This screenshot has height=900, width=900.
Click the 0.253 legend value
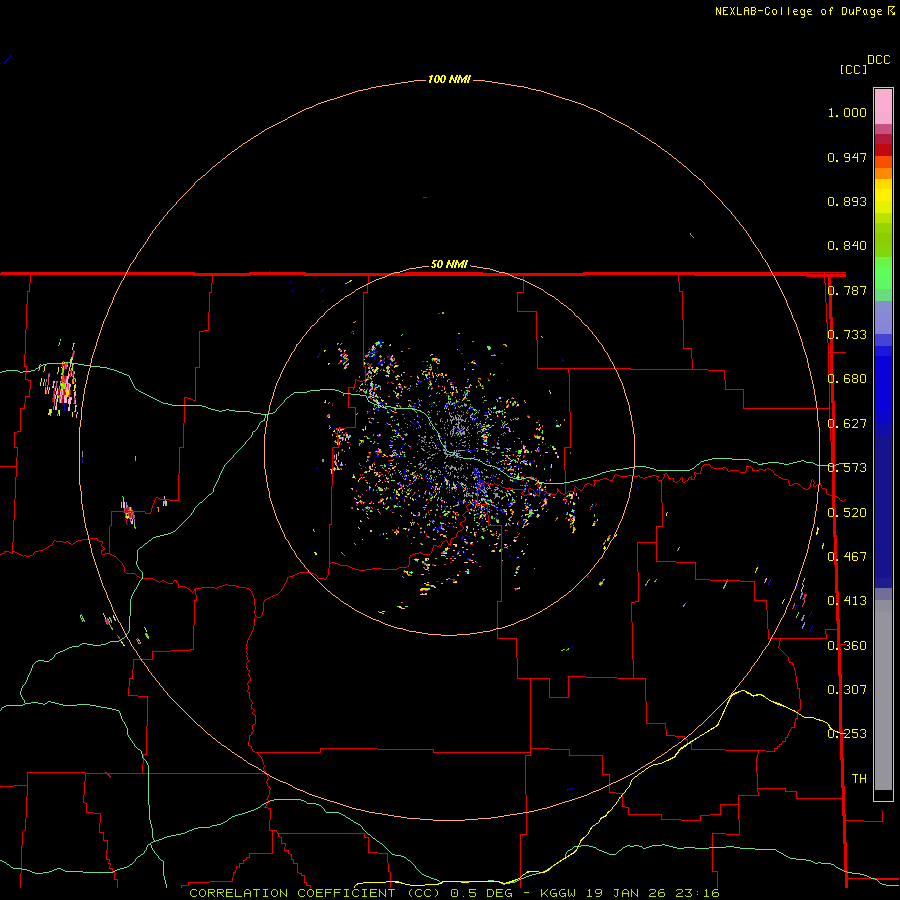point(847,734)
